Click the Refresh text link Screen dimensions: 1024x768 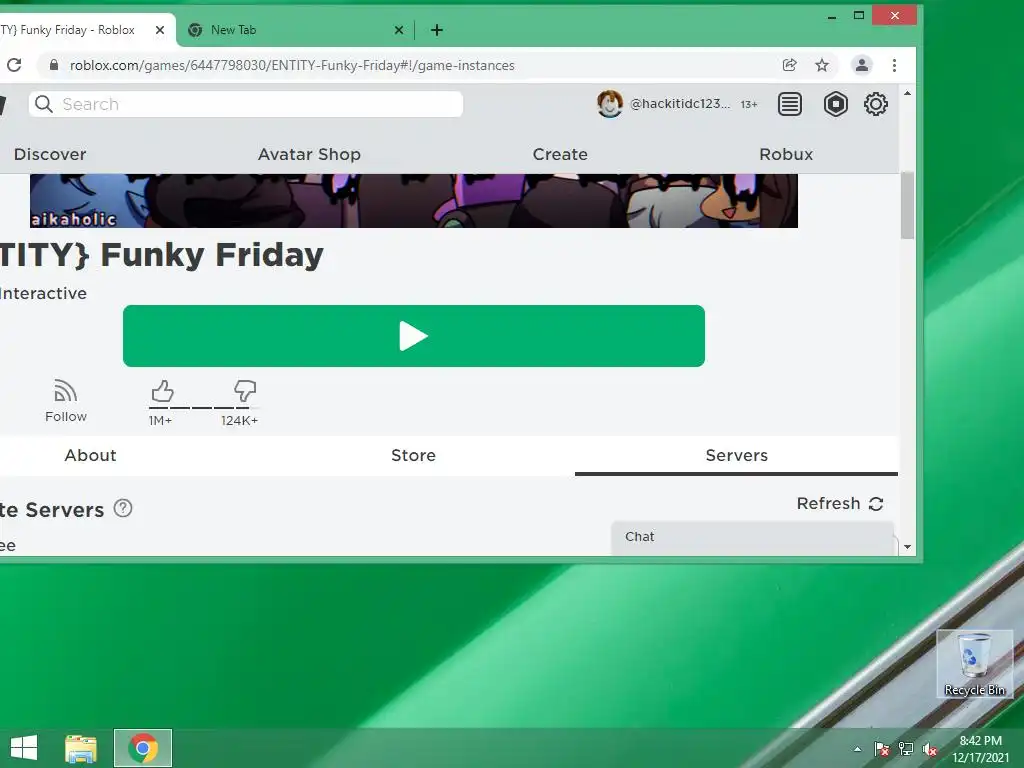pos(828,504)
